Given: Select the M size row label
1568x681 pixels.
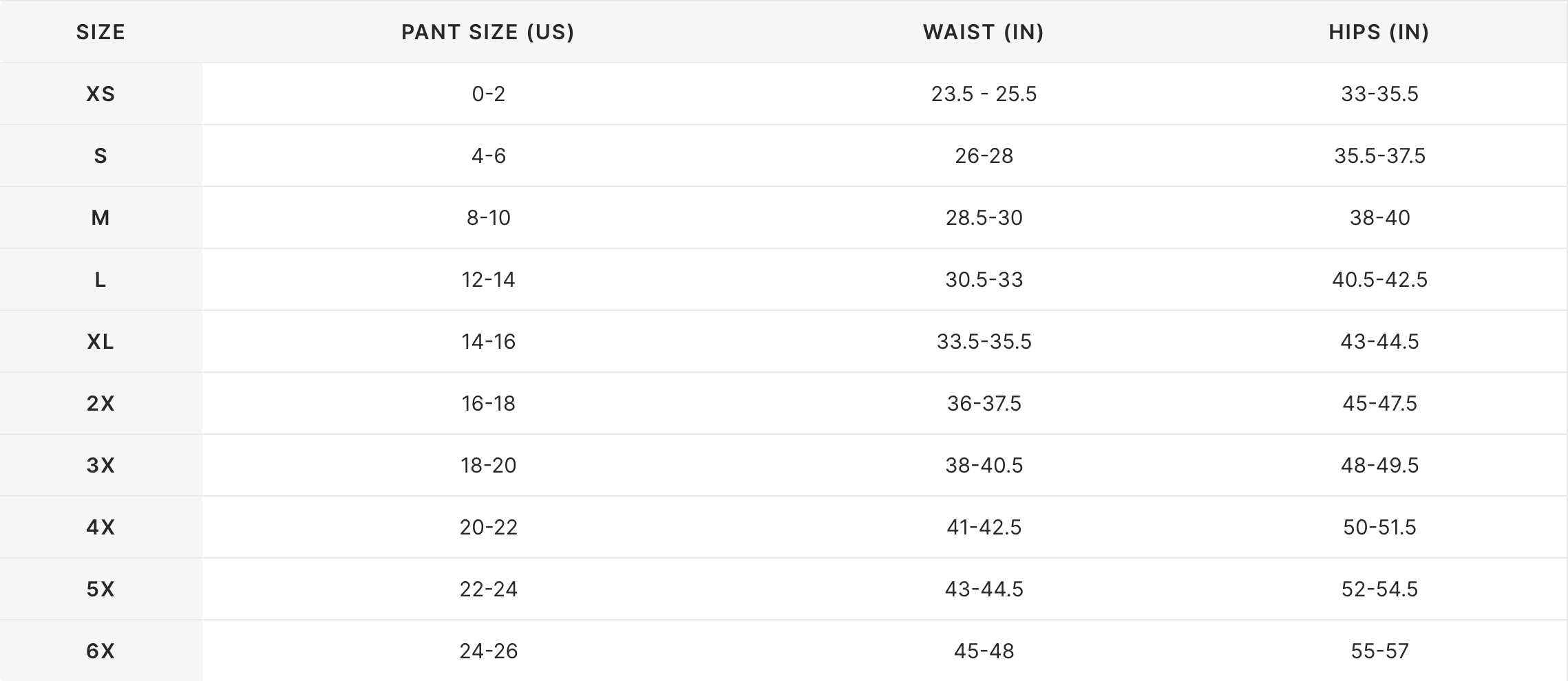Looking at the screenshot, I should point(100,218).
